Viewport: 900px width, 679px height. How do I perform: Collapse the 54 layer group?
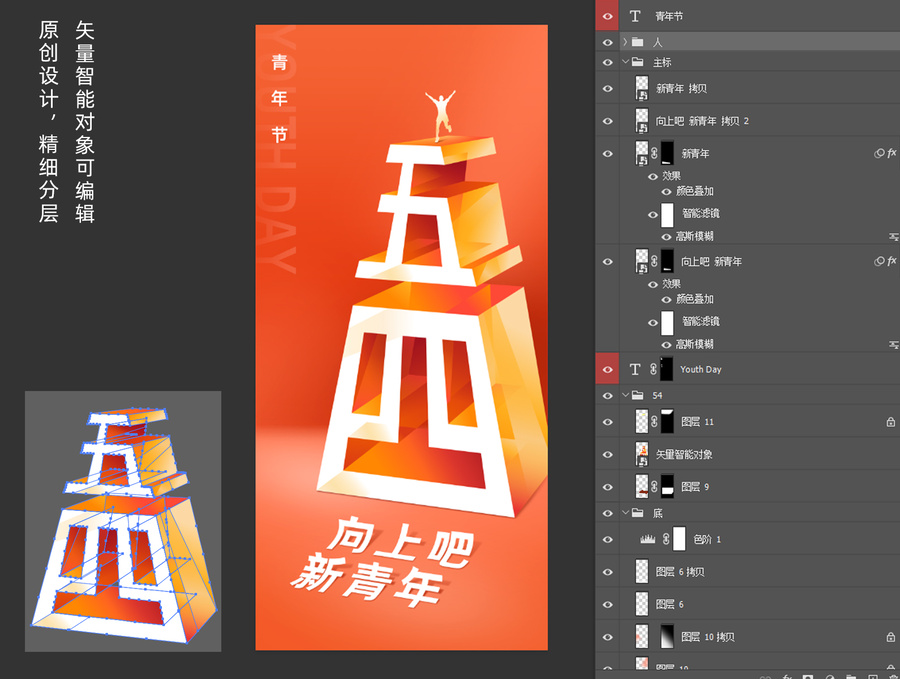pos(625,395)
